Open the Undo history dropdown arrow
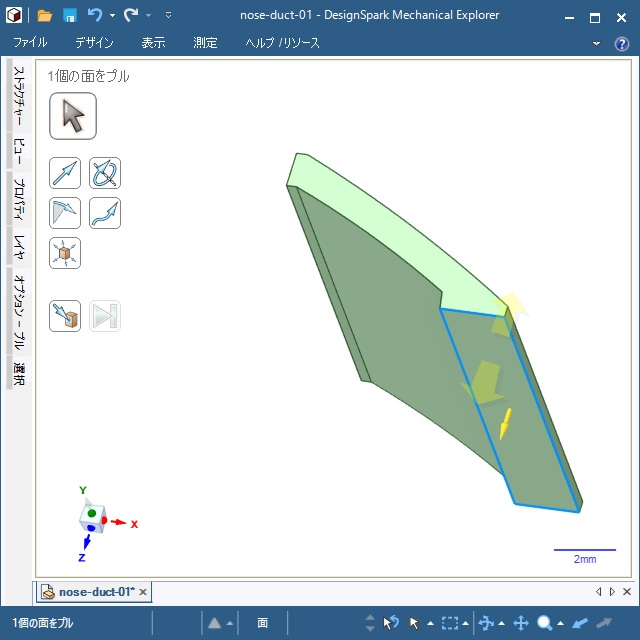The height and width of the screenshot is (640, 640). [112, 16]
